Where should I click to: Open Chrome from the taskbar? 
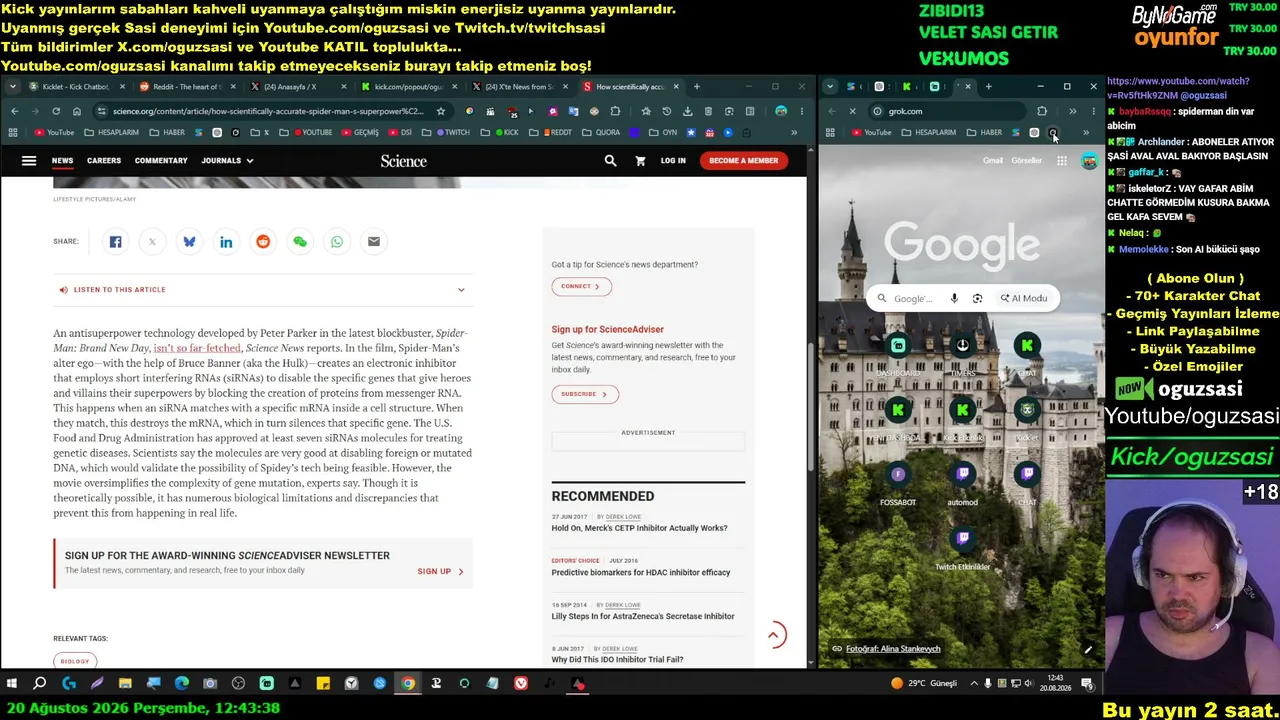point(408,684)
